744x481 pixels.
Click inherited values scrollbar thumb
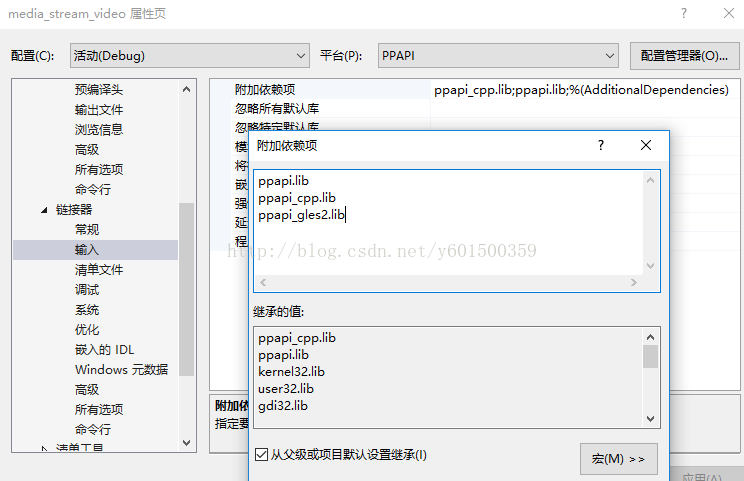651,356
